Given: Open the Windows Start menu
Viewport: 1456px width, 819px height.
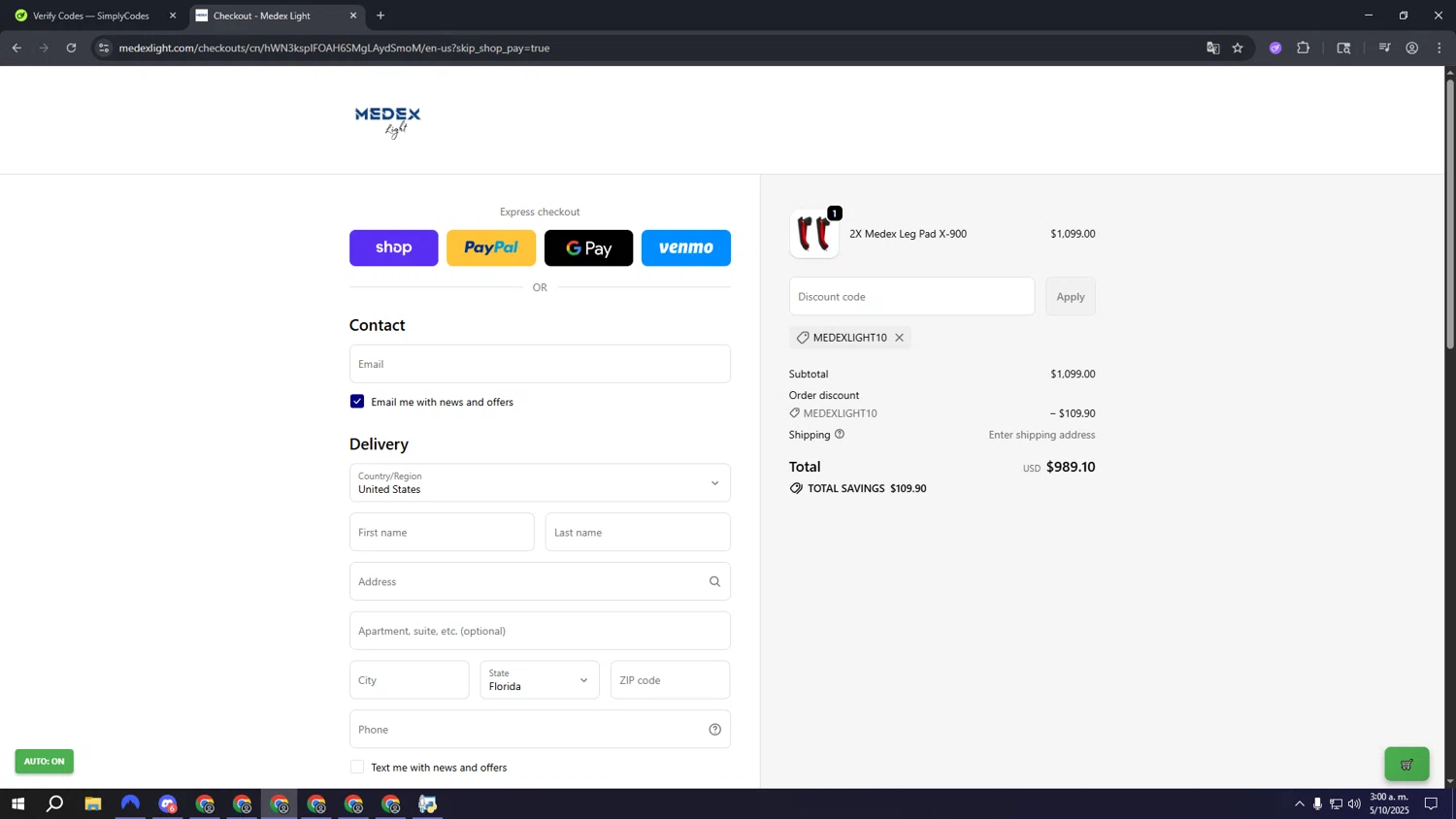Looking at the screenshot, I should click(x=17, y=803).
